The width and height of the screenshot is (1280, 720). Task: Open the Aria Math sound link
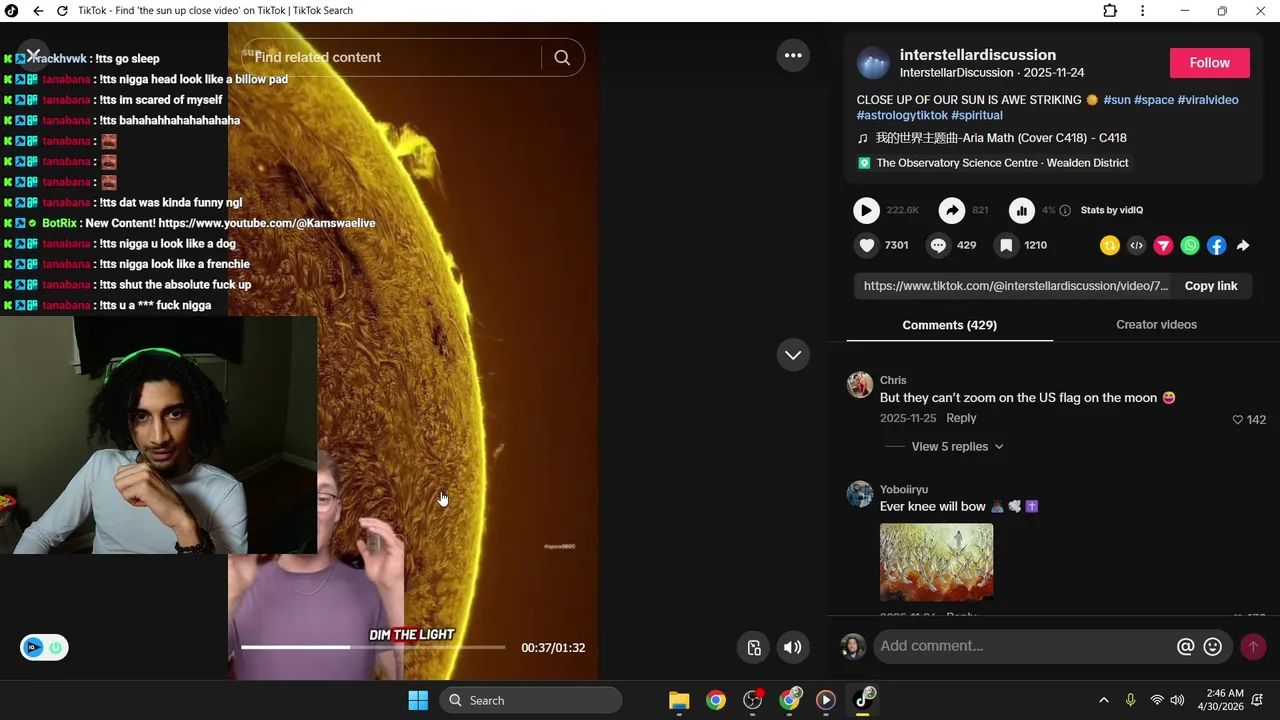1001,138
